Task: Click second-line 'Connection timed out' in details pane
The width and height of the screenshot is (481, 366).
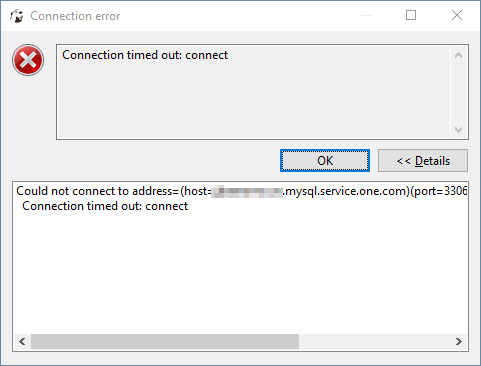Action: point(105,206)
